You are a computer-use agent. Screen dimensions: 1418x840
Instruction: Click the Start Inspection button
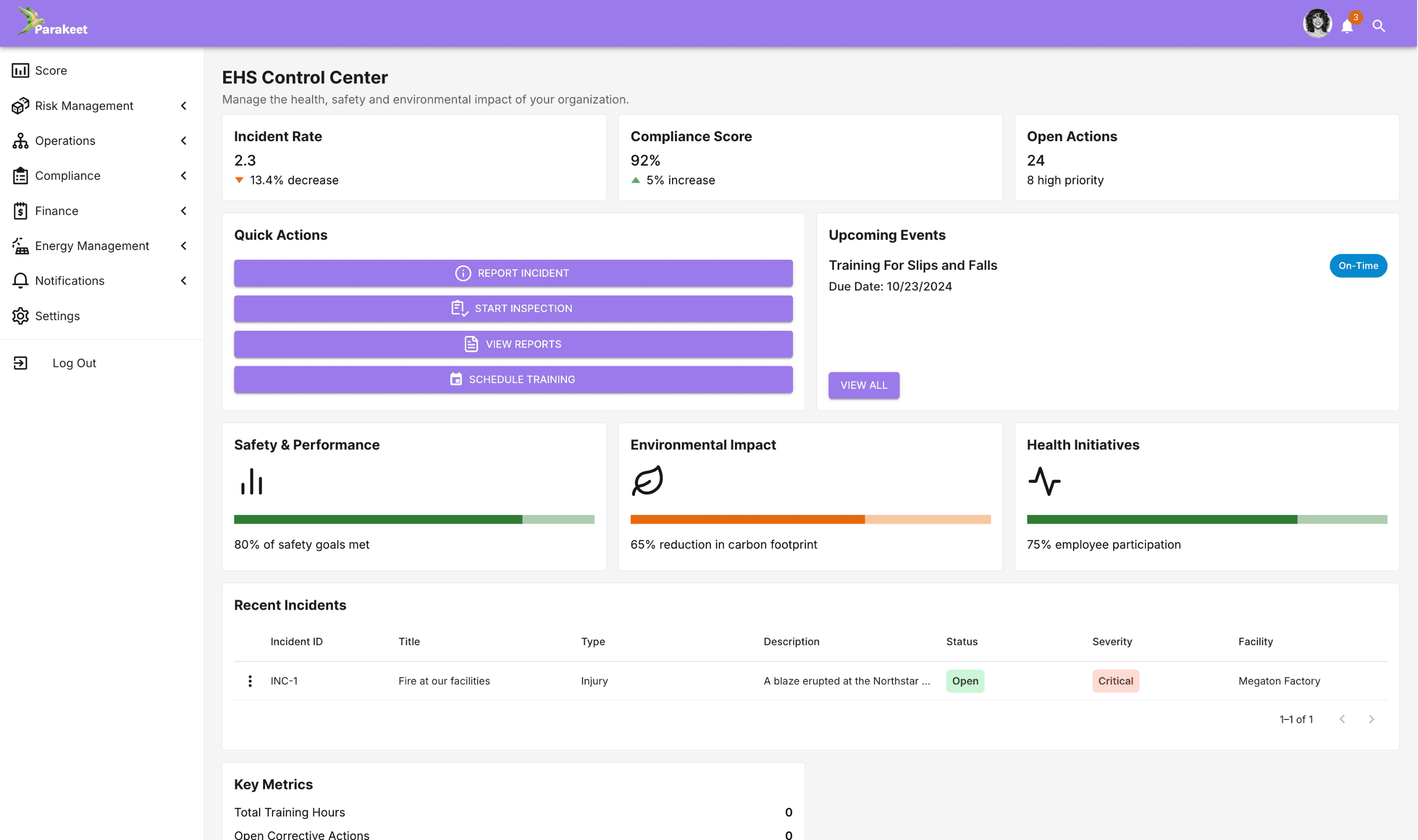514,309
